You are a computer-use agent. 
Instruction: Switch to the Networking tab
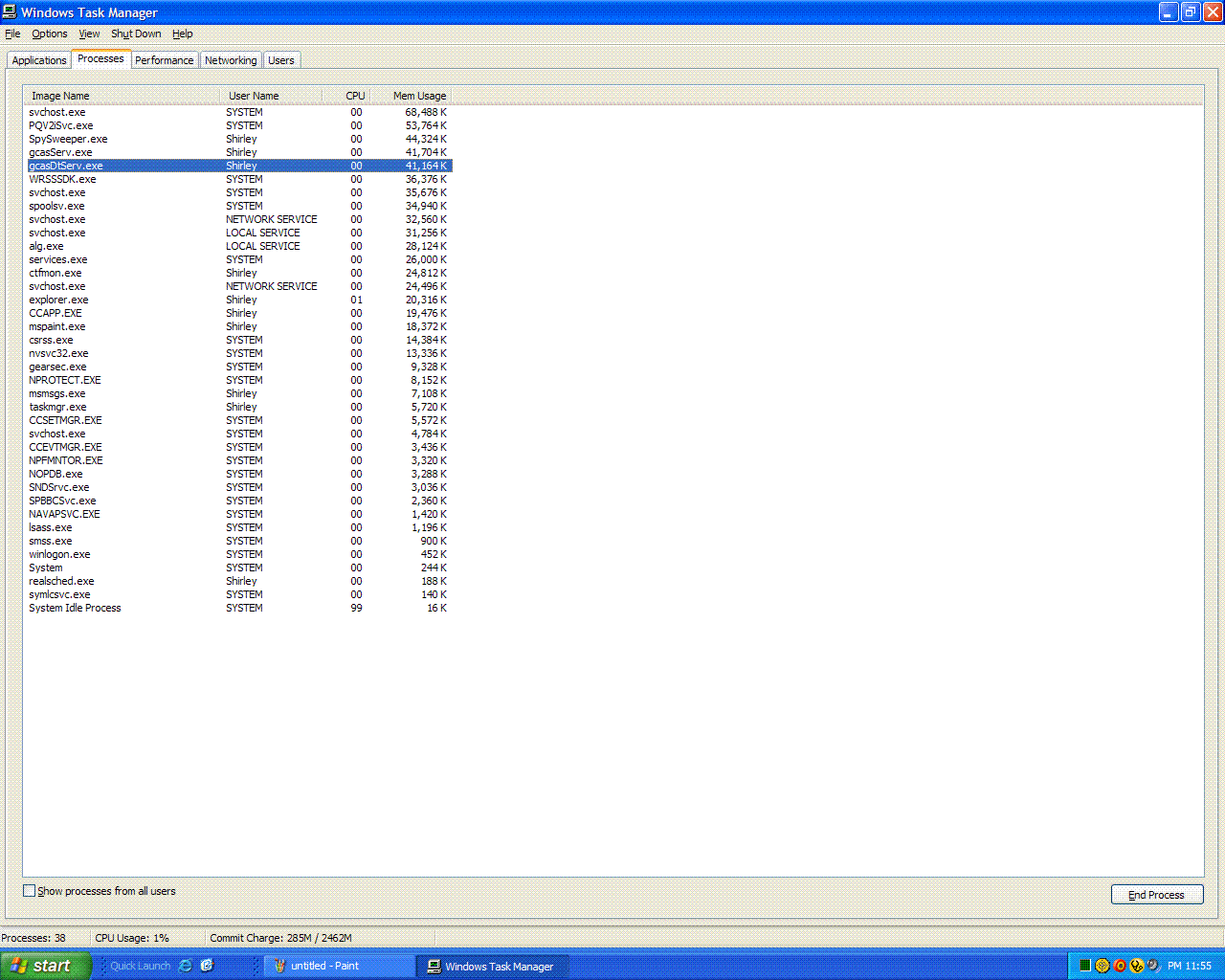click(231, 60)
